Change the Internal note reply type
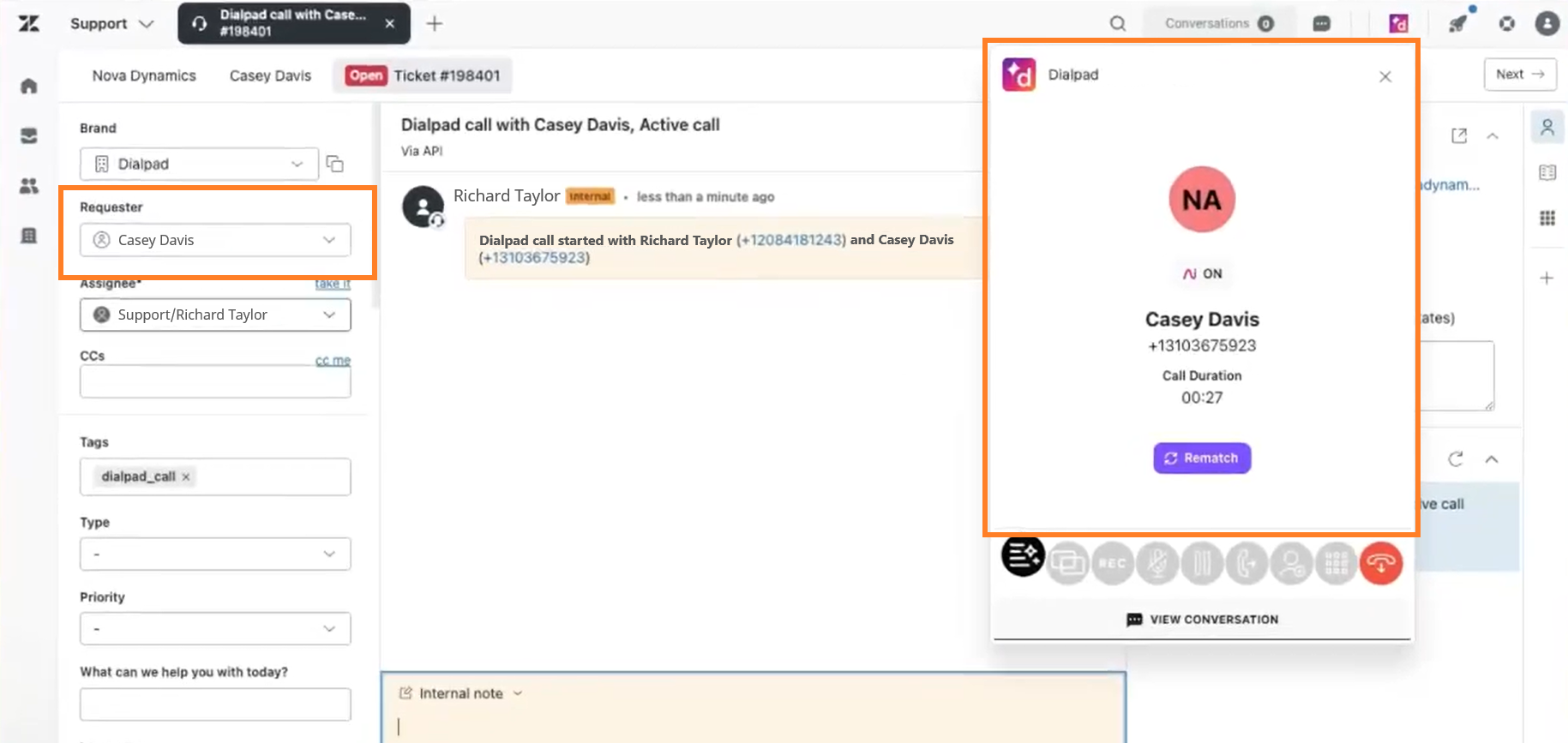The image size is (1568, 743). (461, 693)
